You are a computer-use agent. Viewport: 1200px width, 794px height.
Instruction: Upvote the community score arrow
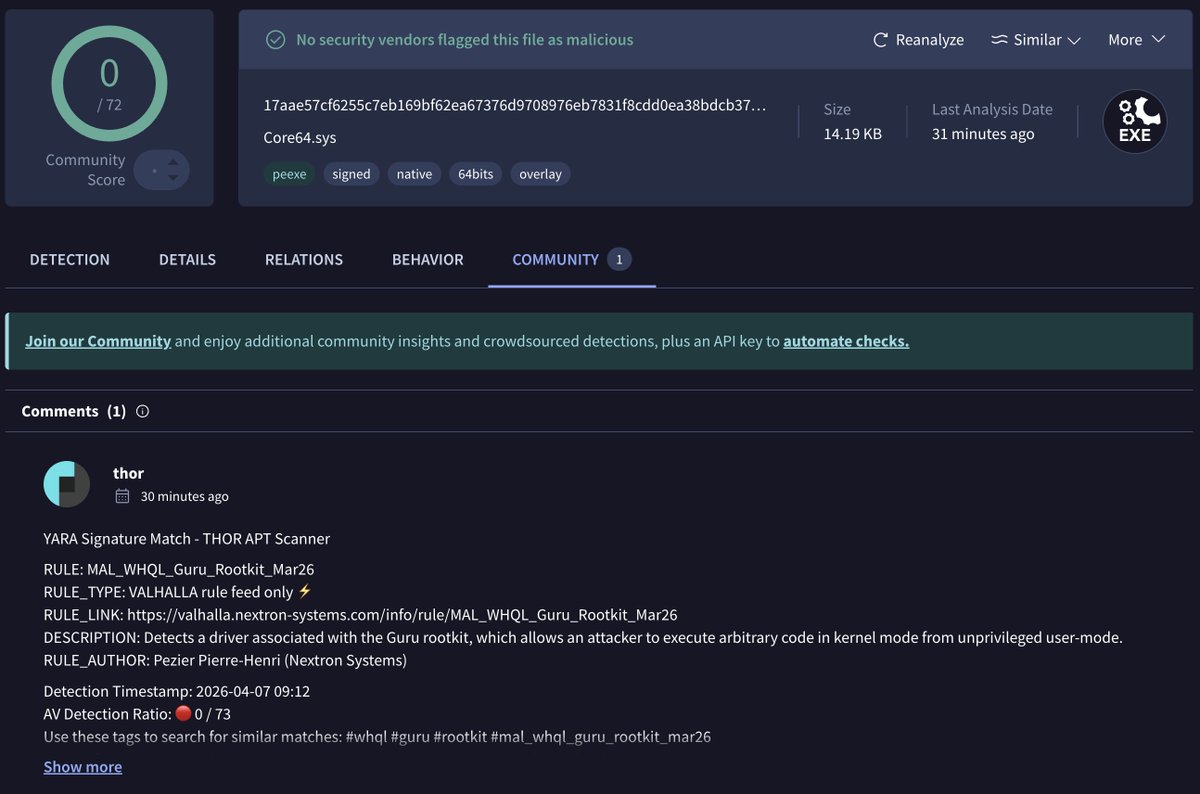[x=173, y=162]
